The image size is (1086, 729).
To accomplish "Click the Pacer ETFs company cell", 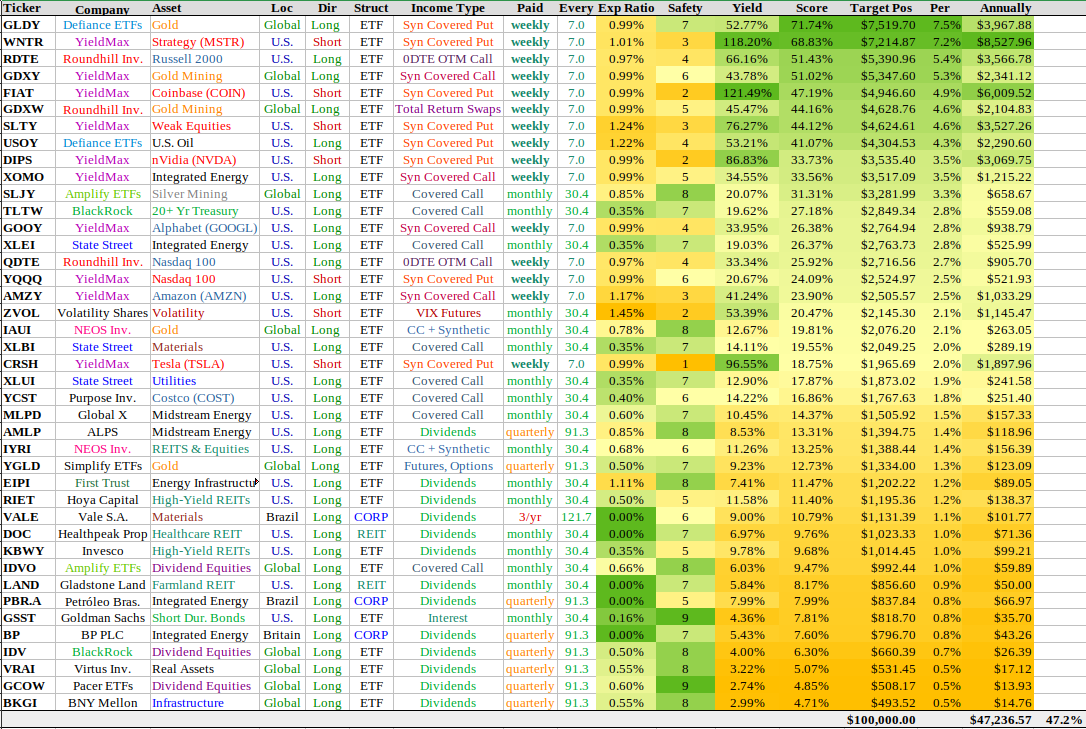I will click(x=103, y=686).
